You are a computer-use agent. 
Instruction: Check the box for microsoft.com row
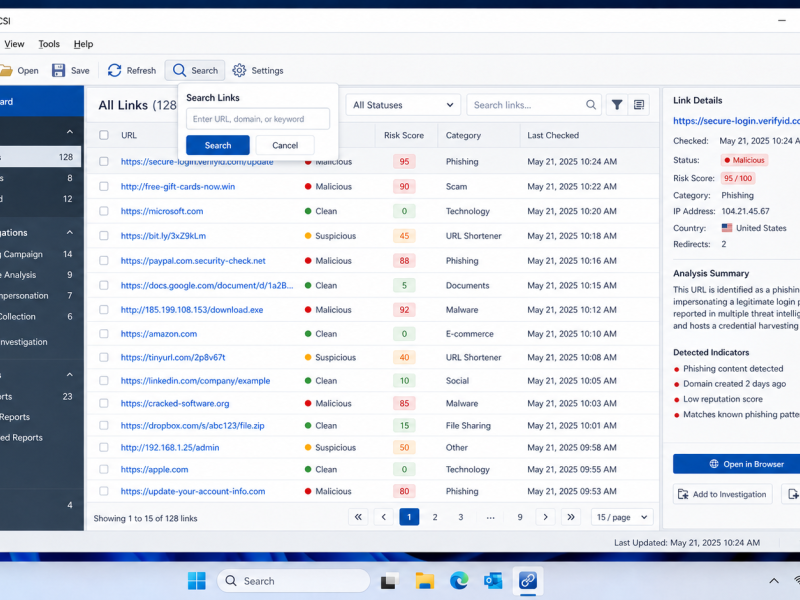pyautogui.click(x=104, y=211)
